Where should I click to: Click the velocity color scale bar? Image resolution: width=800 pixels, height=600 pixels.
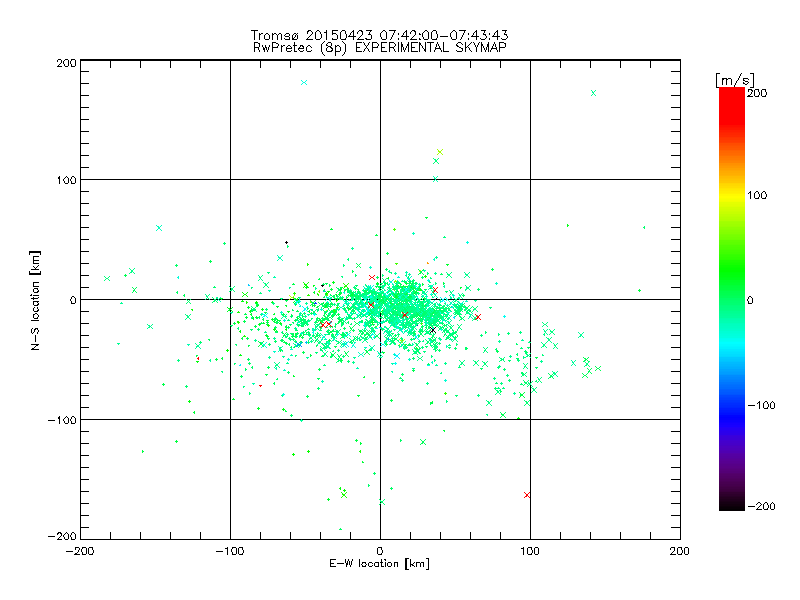click(x=732, y=298)
